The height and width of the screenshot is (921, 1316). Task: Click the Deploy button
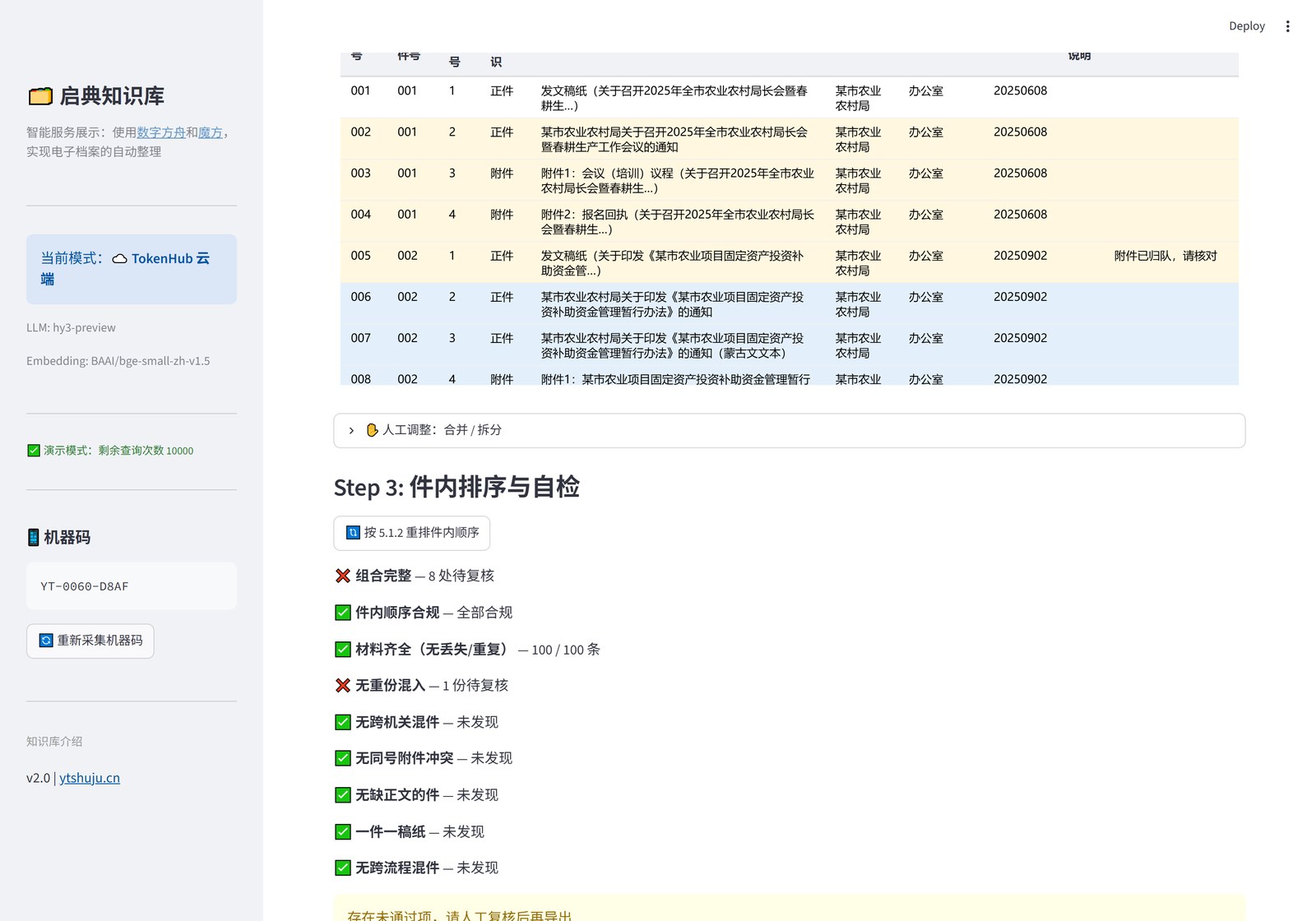point(1247,26)
